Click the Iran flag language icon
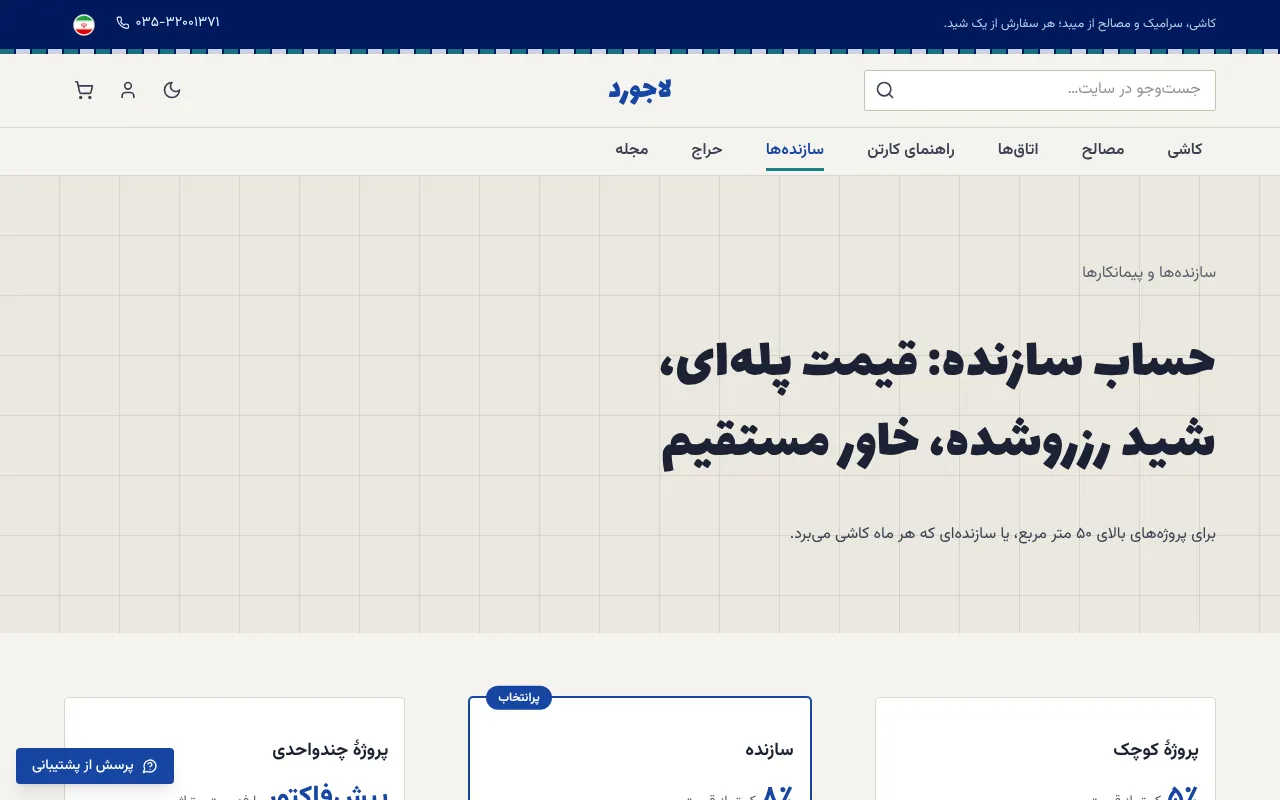The height and width of the screenshot is (800, 1280). click(84, 25)
